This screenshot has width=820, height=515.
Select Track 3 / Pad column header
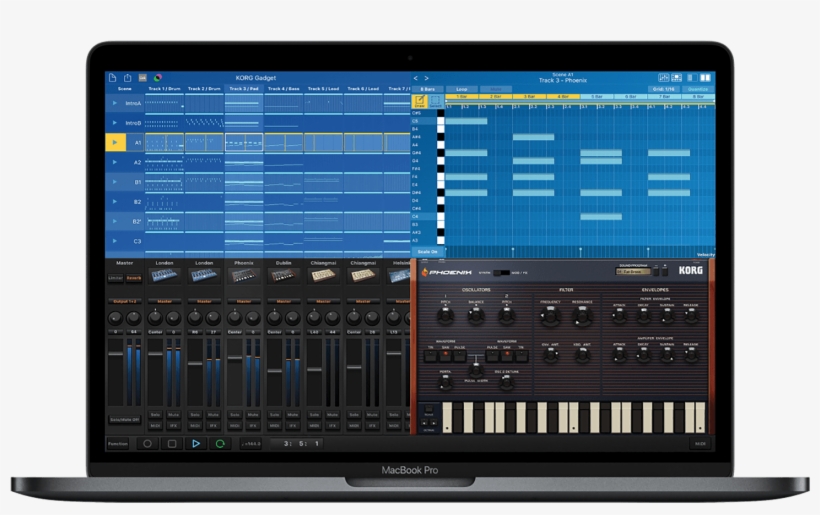pyautogui.click(x=244, y=89)
